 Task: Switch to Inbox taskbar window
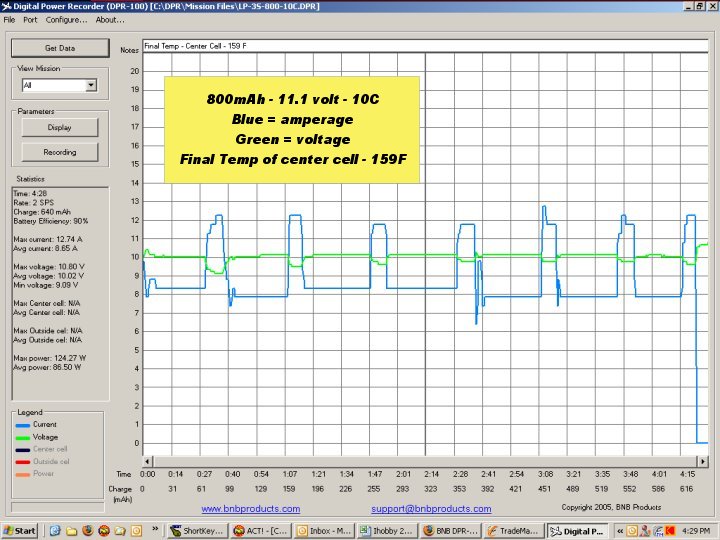pyautogui.click(x=324, y=531)
